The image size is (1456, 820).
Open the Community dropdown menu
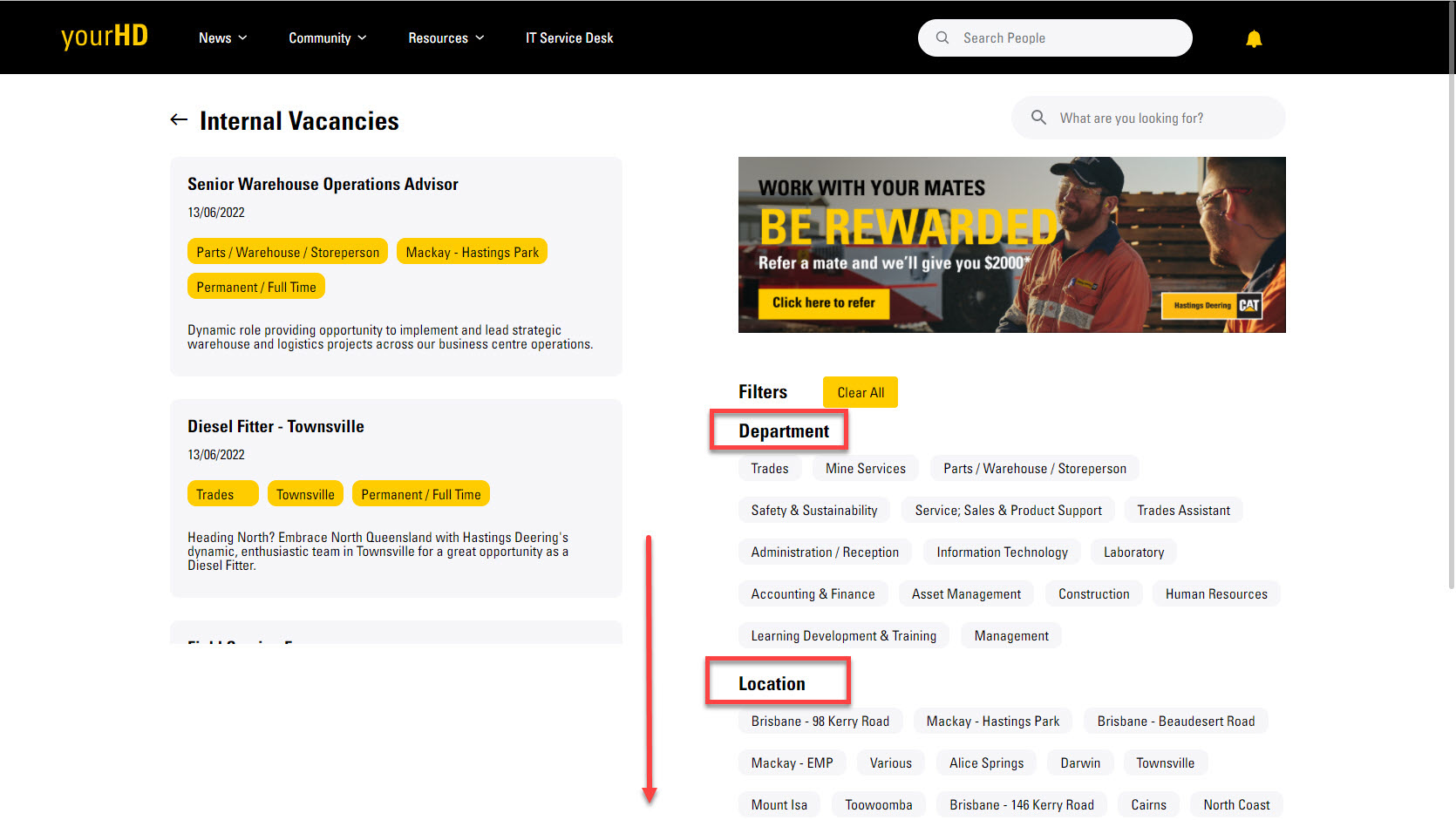pyautogui.click(x=328, y=38)
